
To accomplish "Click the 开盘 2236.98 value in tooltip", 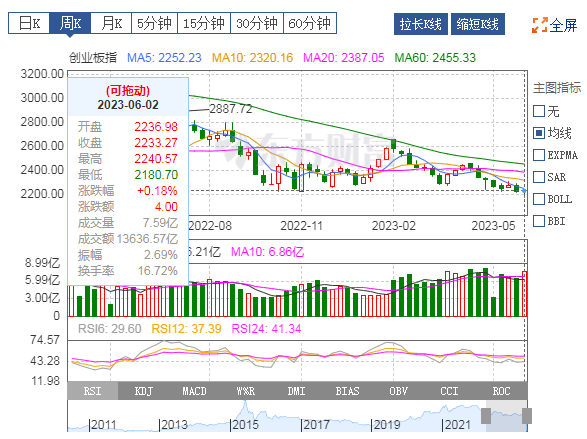I will pos(156,126).
